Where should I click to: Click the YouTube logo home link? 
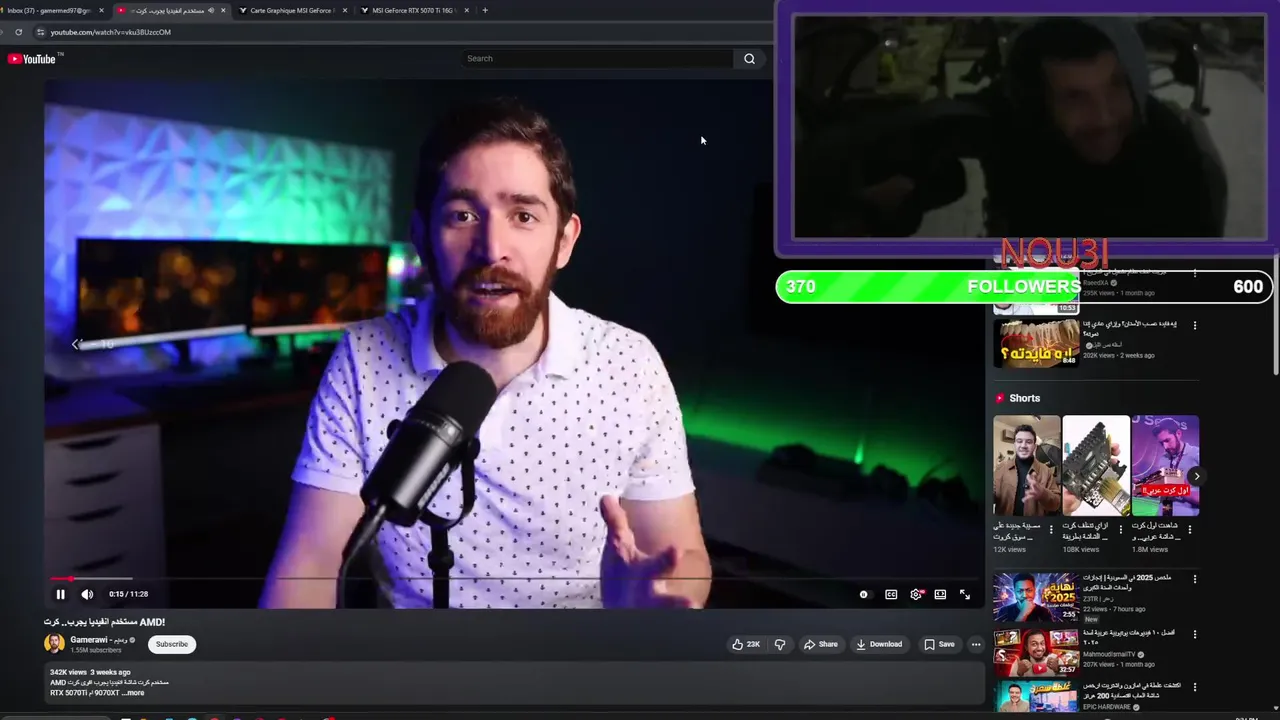[x=31, y=59]
